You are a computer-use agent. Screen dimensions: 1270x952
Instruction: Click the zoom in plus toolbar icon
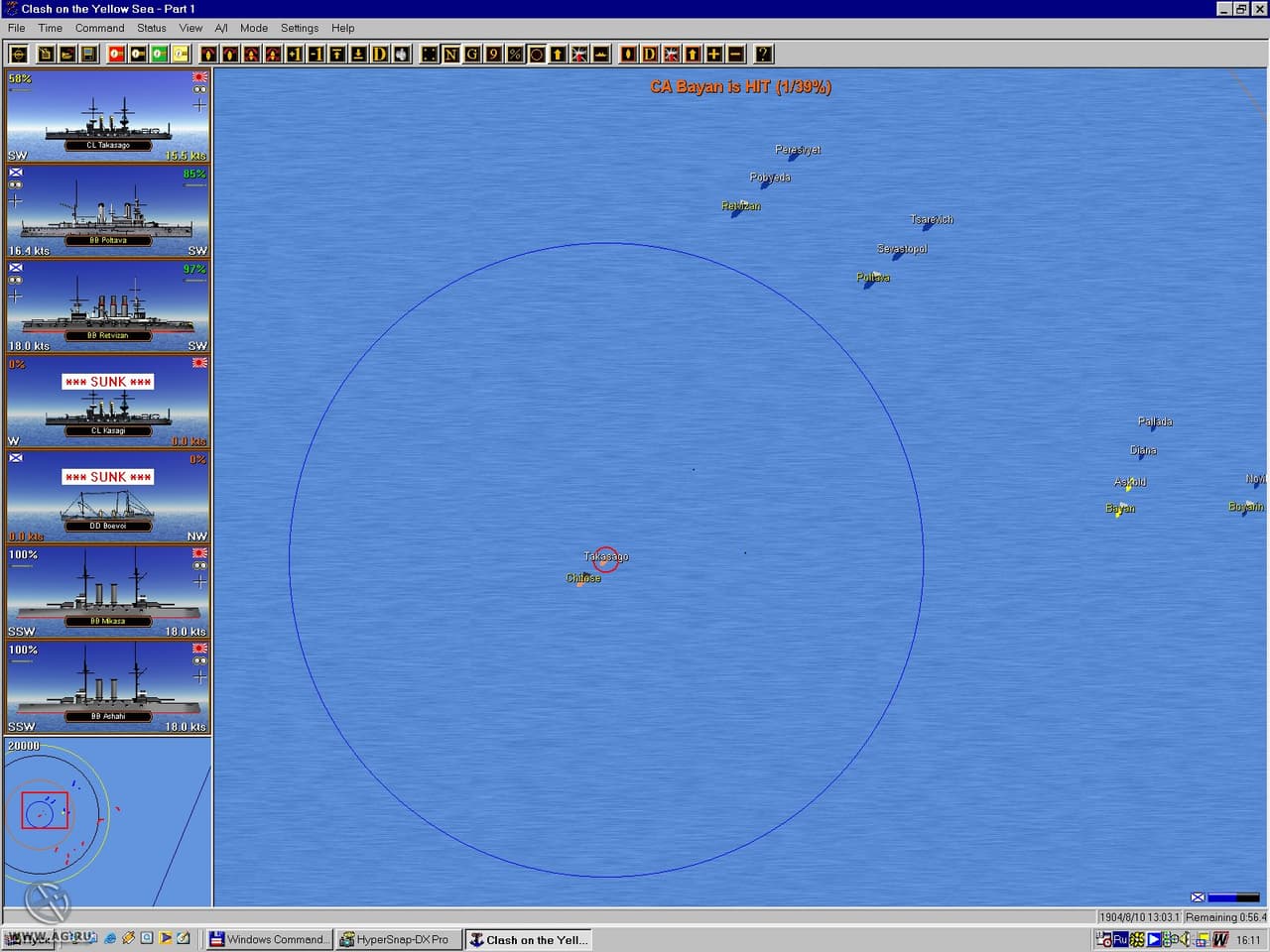[714, 55]
